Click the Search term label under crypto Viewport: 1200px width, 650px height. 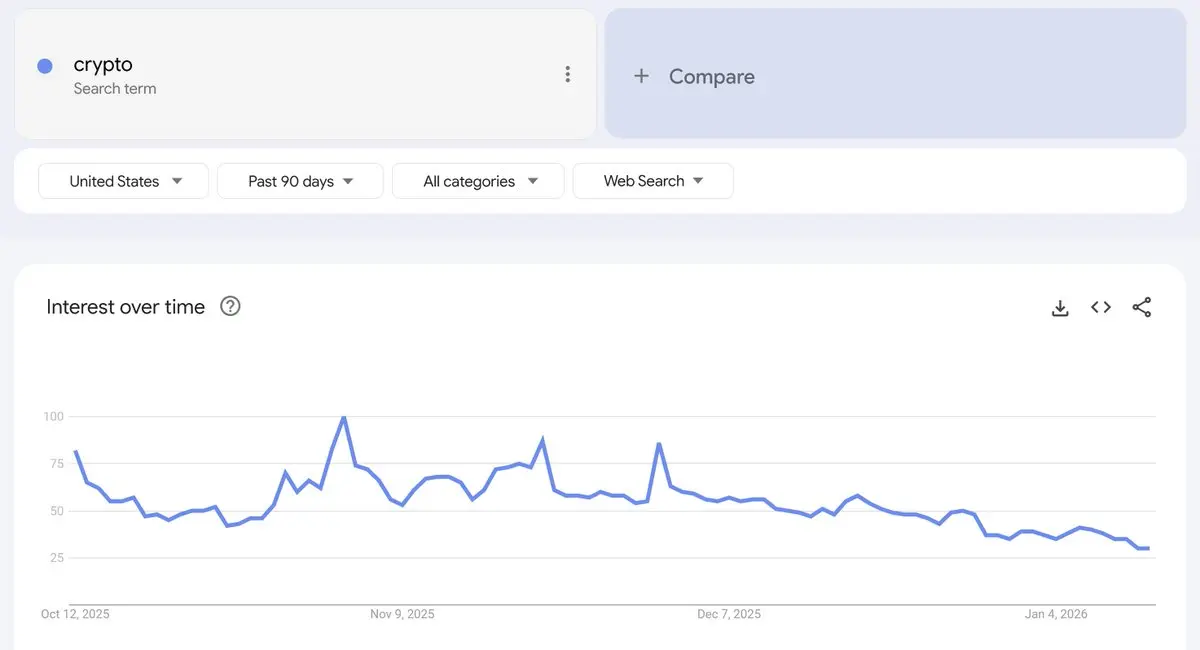[x=115, y=89]
